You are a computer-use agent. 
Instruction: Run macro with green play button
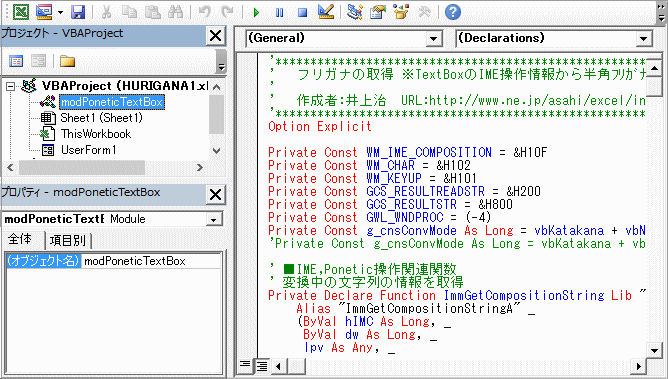[256, 12]
